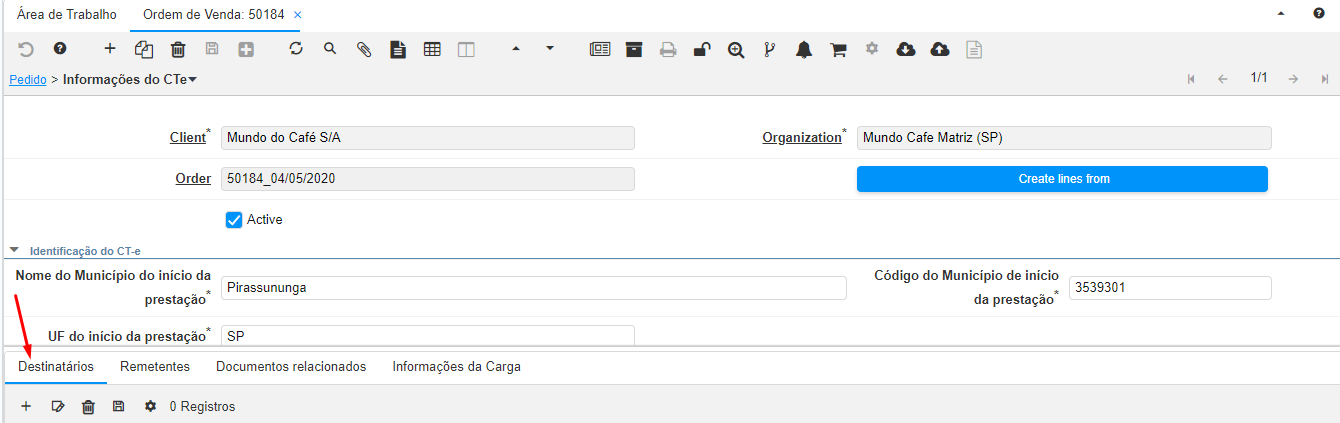Click the shopping cart icon
The height and width of the screenshot is (423, 1340).
pyautogui.click(x=838, y=48)
